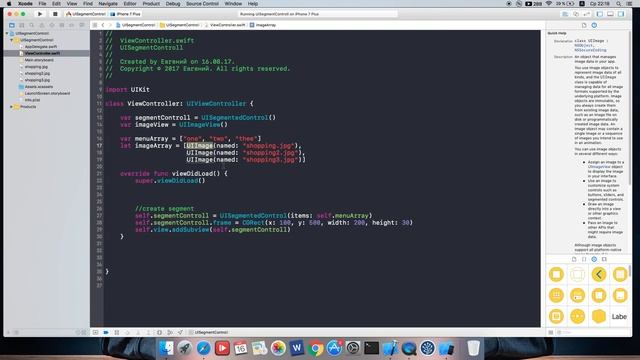Show the Media library
This screenshot has width=640, height=360.
pyautogui.click(x=604, y=259)
